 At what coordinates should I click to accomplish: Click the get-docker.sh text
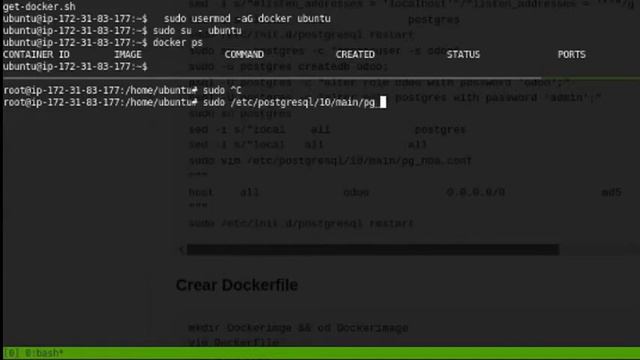(x=39, y=7)
